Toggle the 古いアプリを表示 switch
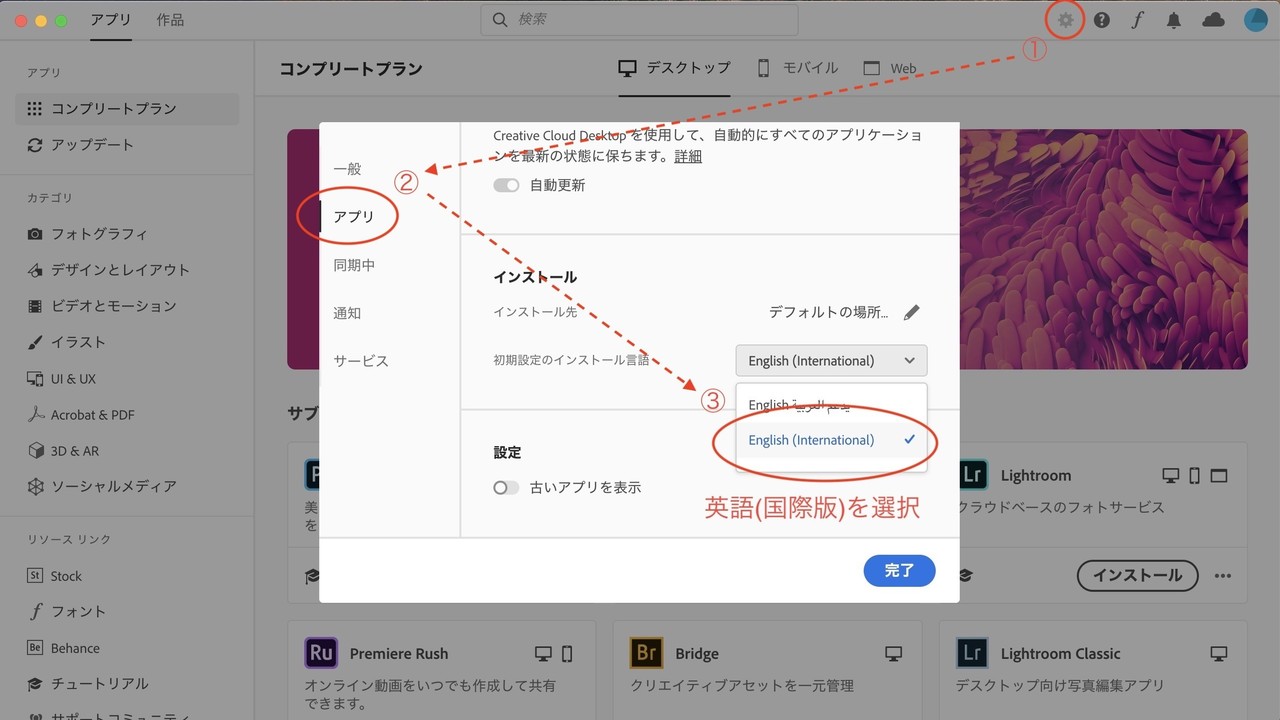The width and height of the screenshot is (1280, 720). click(506, 488)
